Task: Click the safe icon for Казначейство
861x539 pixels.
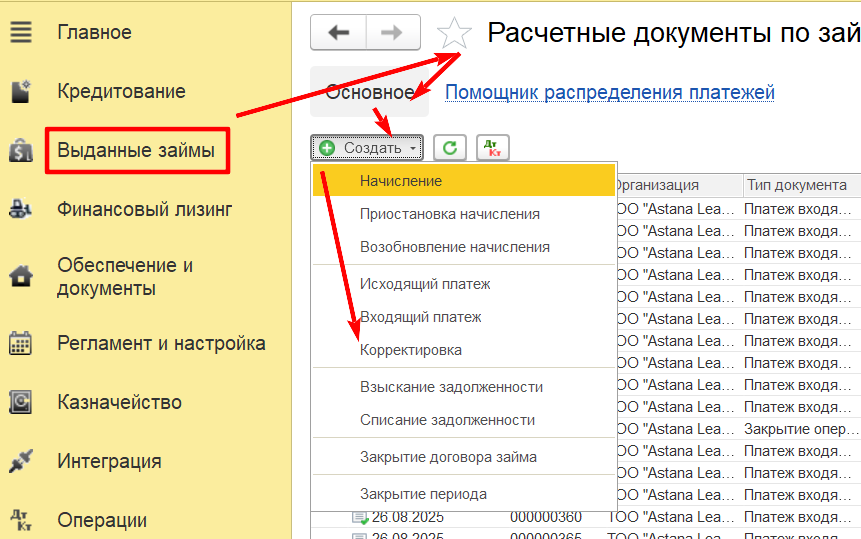Action: point(21,402)
